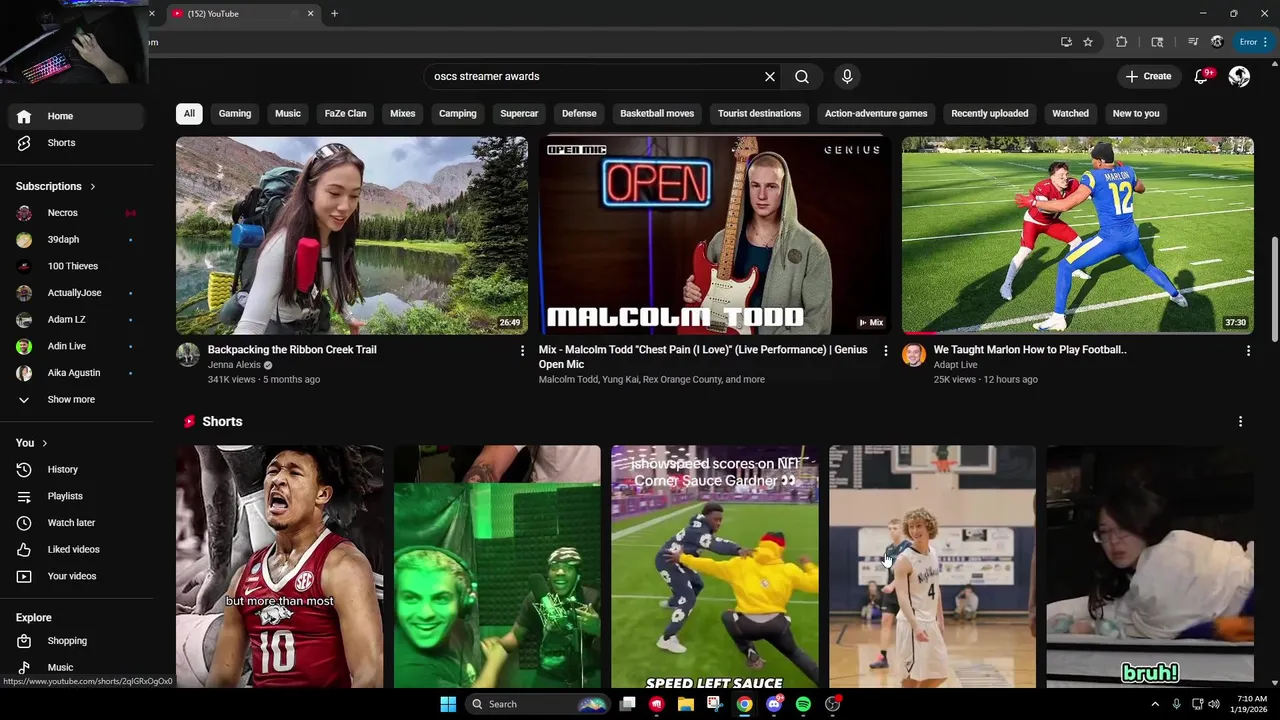Close the YouTube browser tab

(310, 14)
